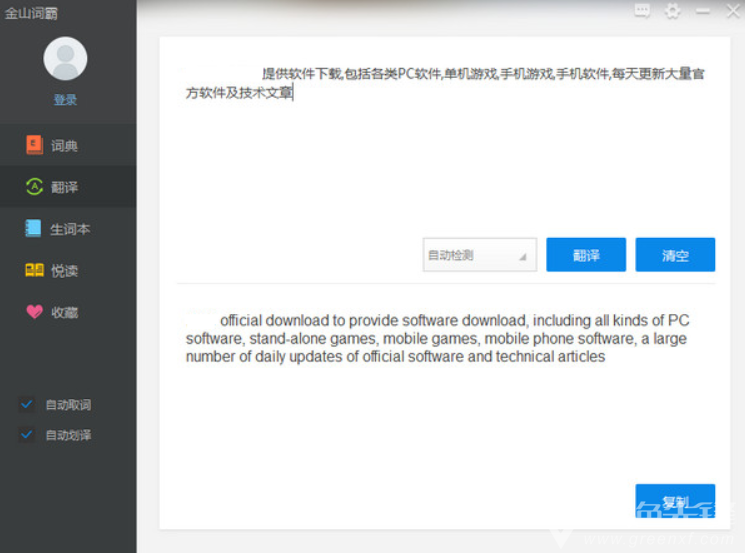
Task: Open the 词典 dictionary section
Action: click(68, 145)
